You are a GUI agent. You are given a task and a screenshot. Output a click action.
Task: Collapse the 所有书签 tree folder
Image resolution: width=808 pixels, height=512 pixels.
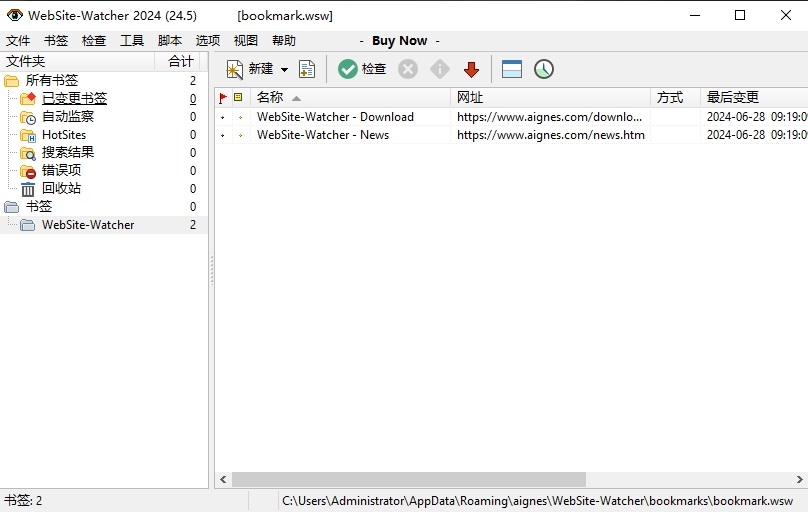pyautogui.click(x=11, y=80)
